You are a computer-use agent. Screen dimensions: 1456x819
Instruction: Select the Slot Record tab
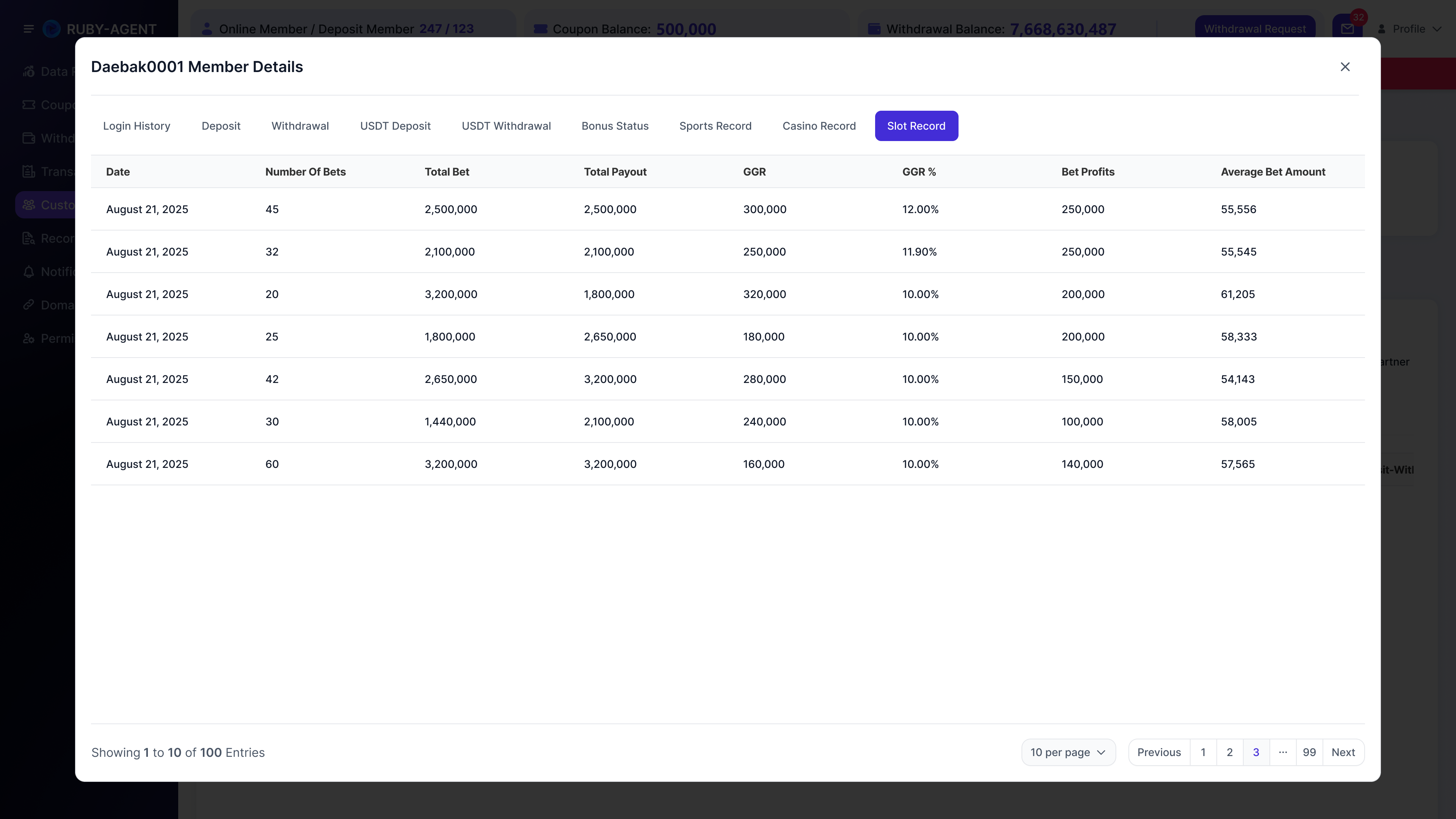click(x=916, y=126)
